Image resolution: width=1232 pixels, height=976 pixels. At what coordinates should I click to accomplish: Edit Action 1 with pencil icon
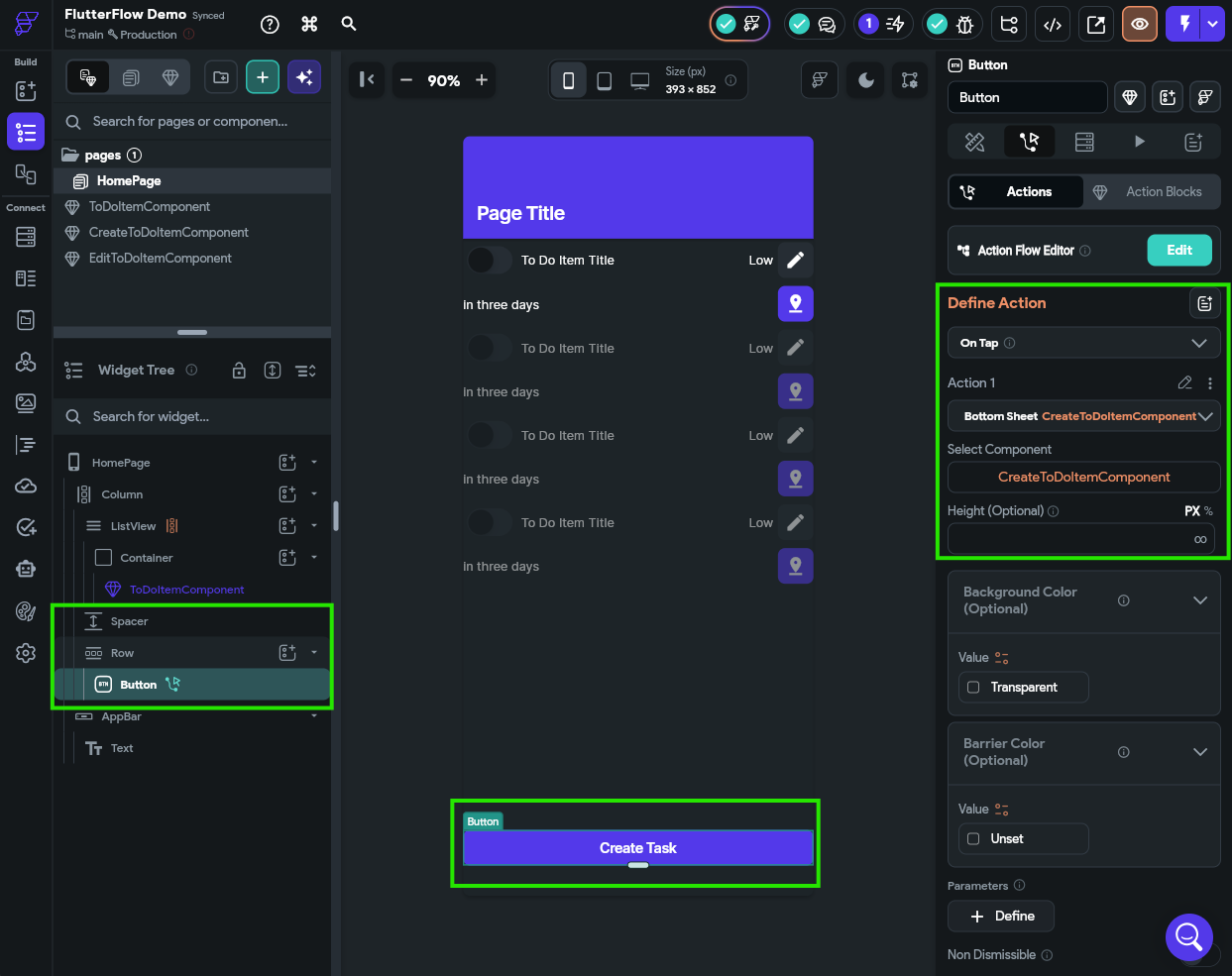(1184, 382)
